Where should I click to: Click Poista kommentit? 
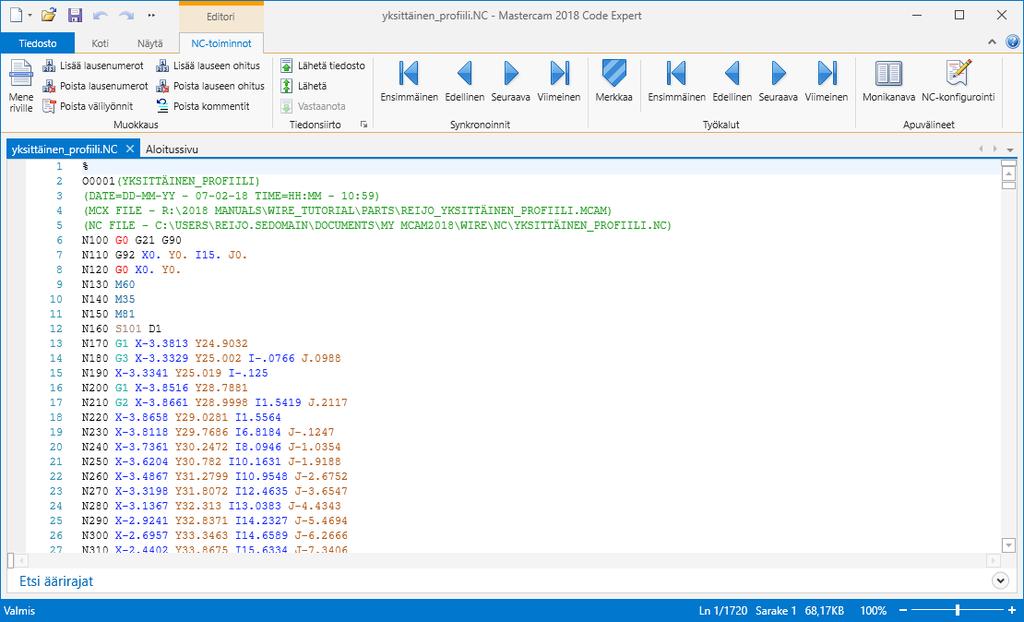tap(202, 106)
